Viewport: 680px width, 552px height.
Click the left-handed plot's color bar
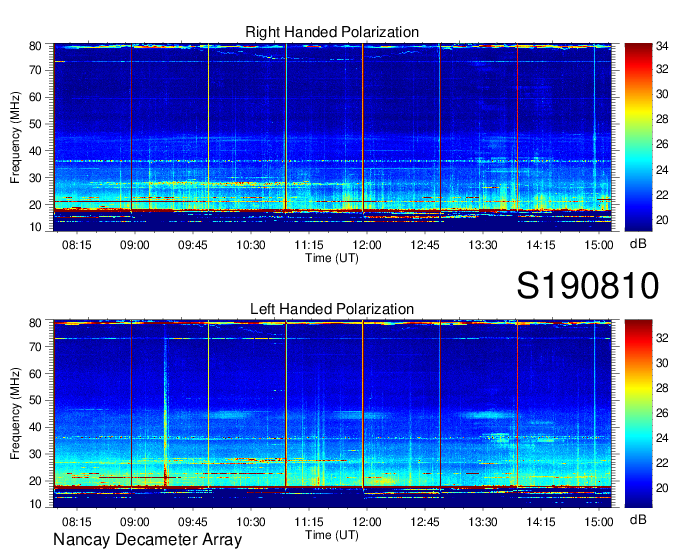pos(638,414)
